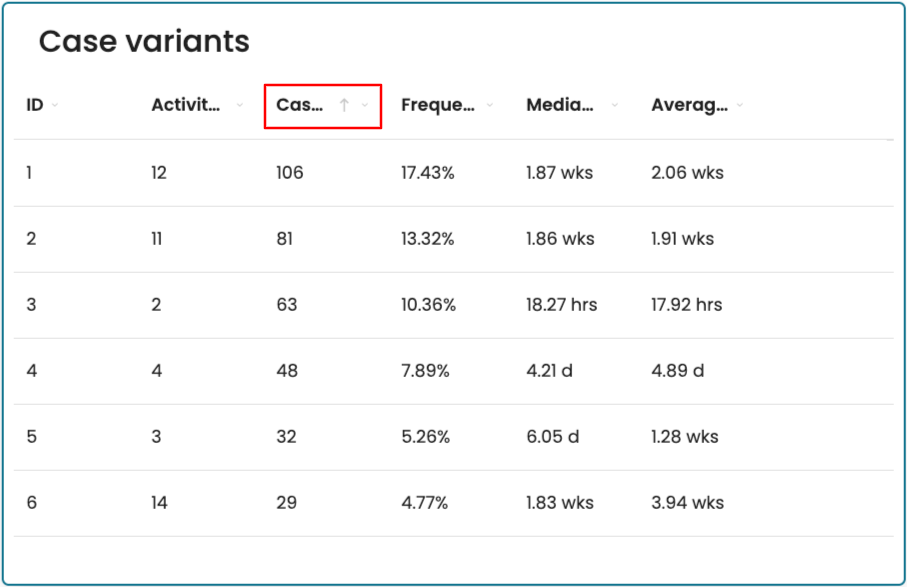
Task: Open the Cases column dropdown chevron
Action: [x=365, y=106]
